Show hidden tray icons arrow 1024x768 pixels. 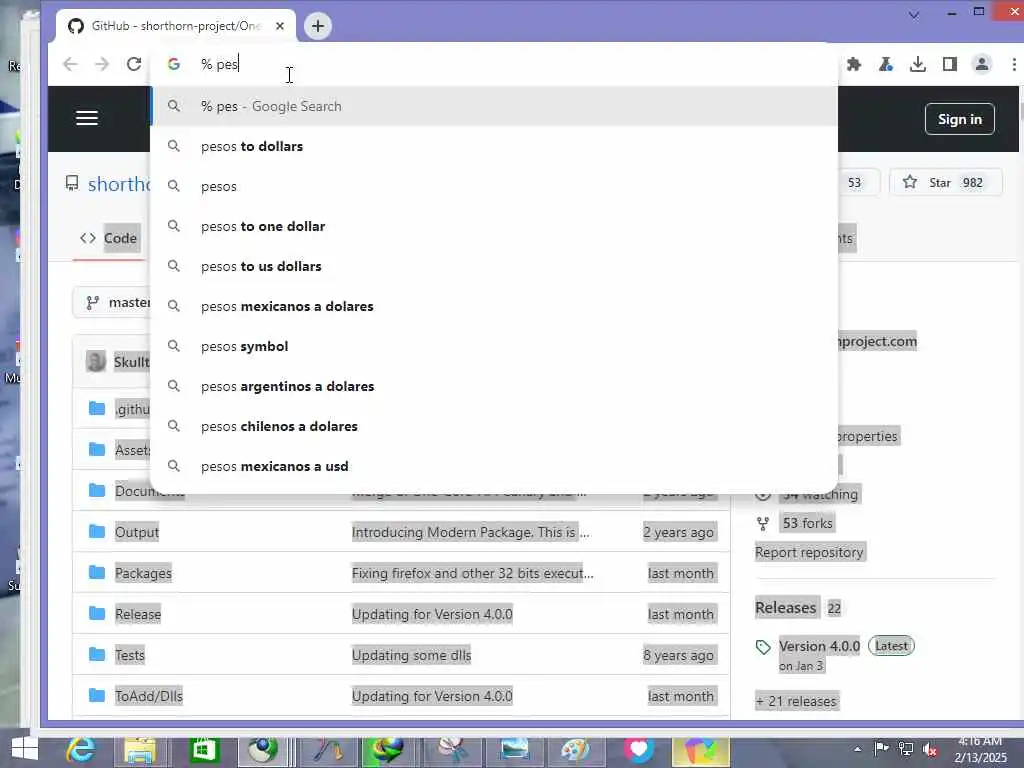click(x=857, y=749)
